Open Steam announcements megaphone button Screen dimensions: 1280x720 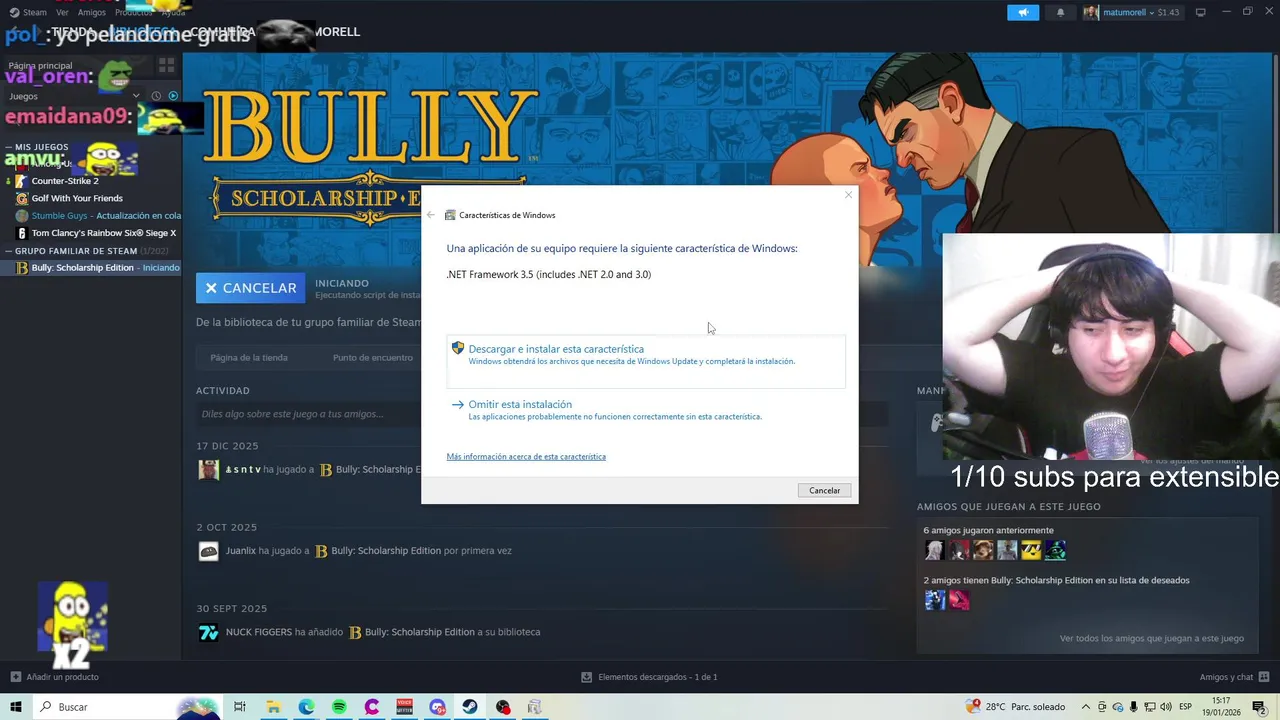point(1022,12)
